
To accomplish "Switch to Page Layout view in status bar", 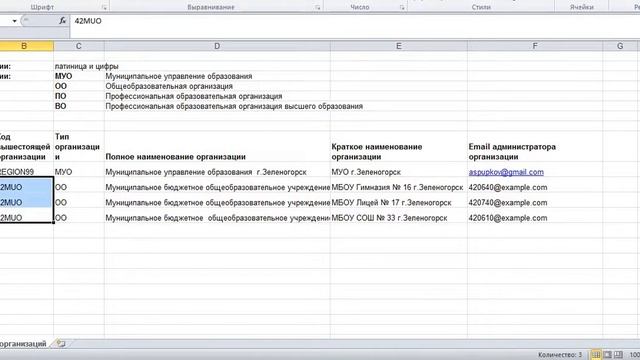I will 607,355.
